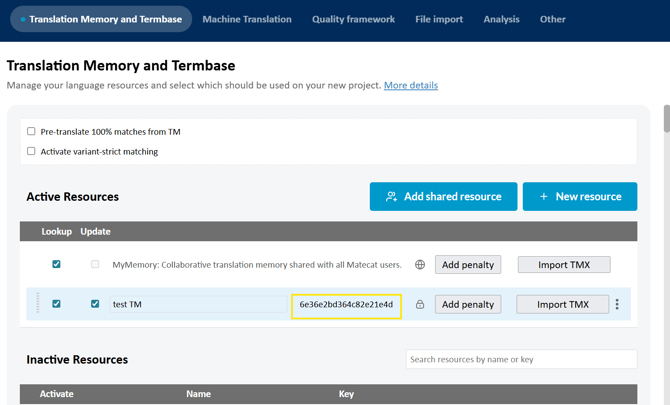Follow the More details link
This screenshot has height=405, width=670.
[x=411, y=85]
